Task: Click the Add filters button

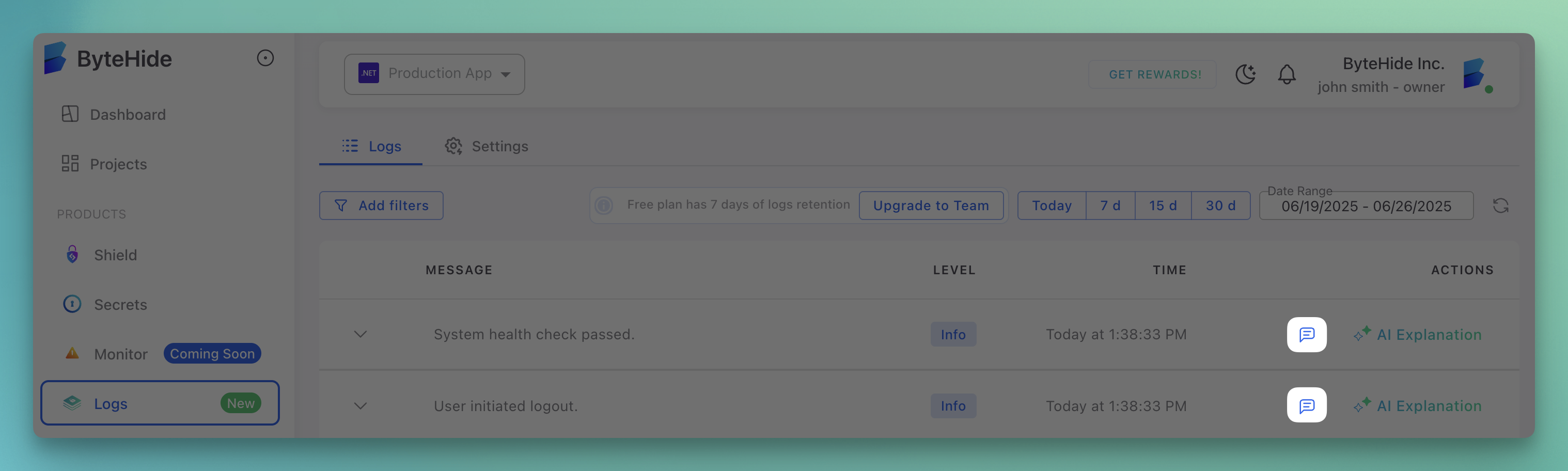Action: click(x=381, y=206)
